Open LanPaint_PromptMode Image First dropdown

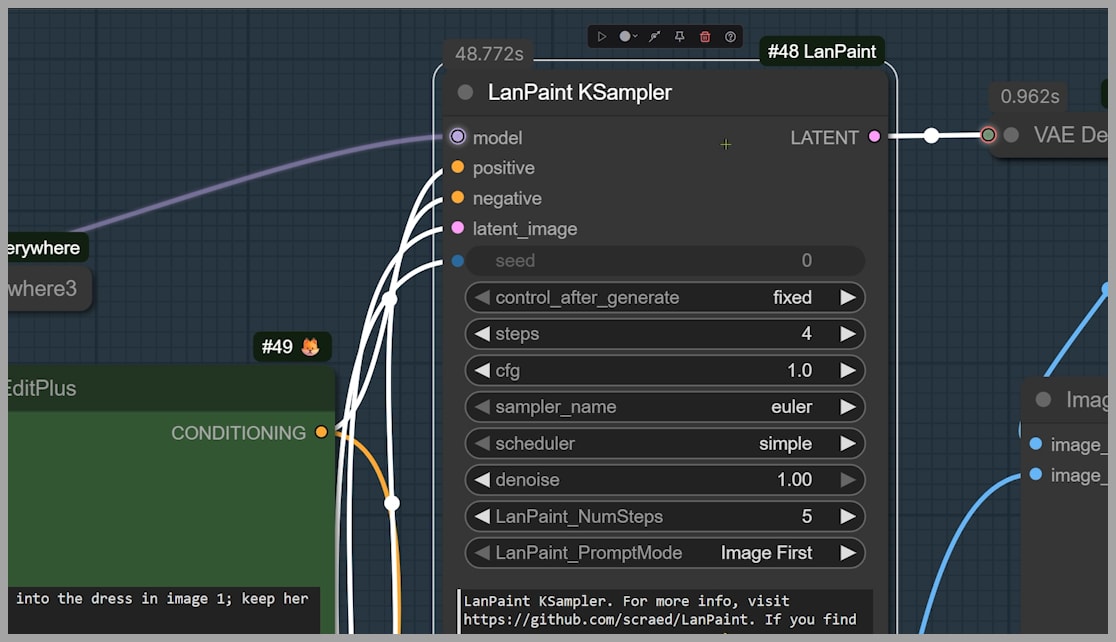(664, 553)
